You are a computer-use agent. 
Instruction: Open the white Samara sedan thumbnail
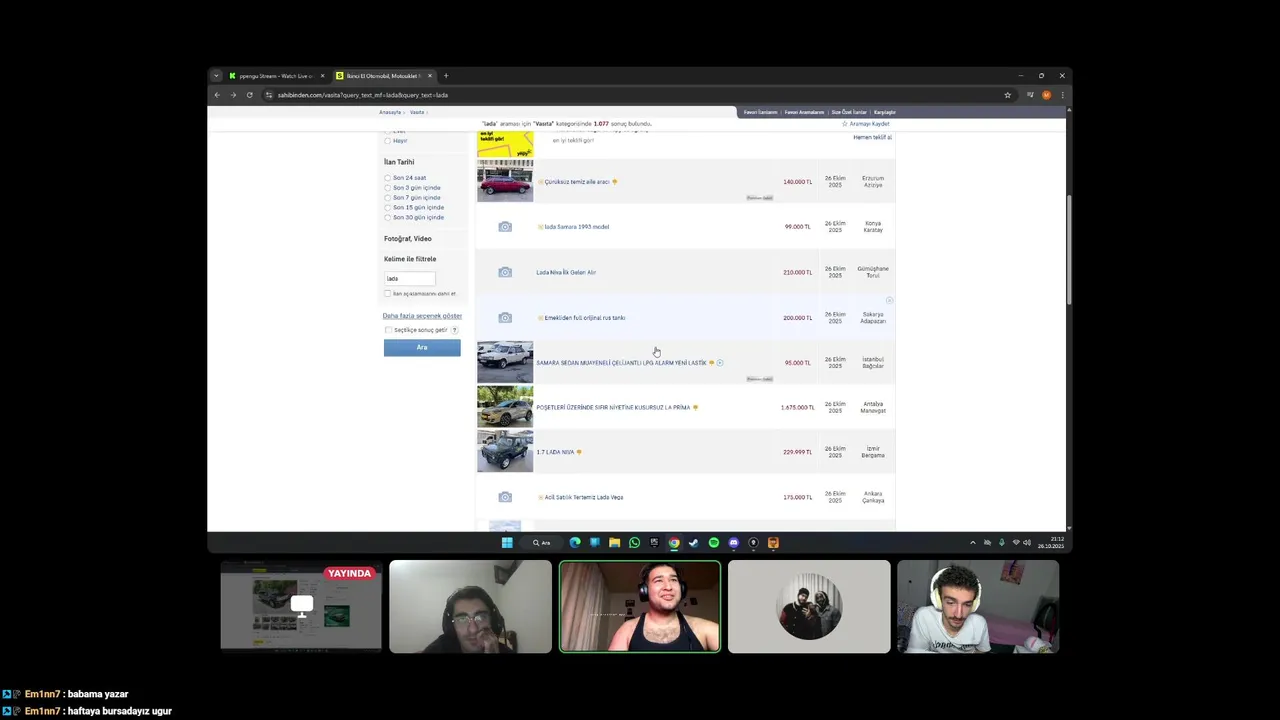(x=505, y=362)
